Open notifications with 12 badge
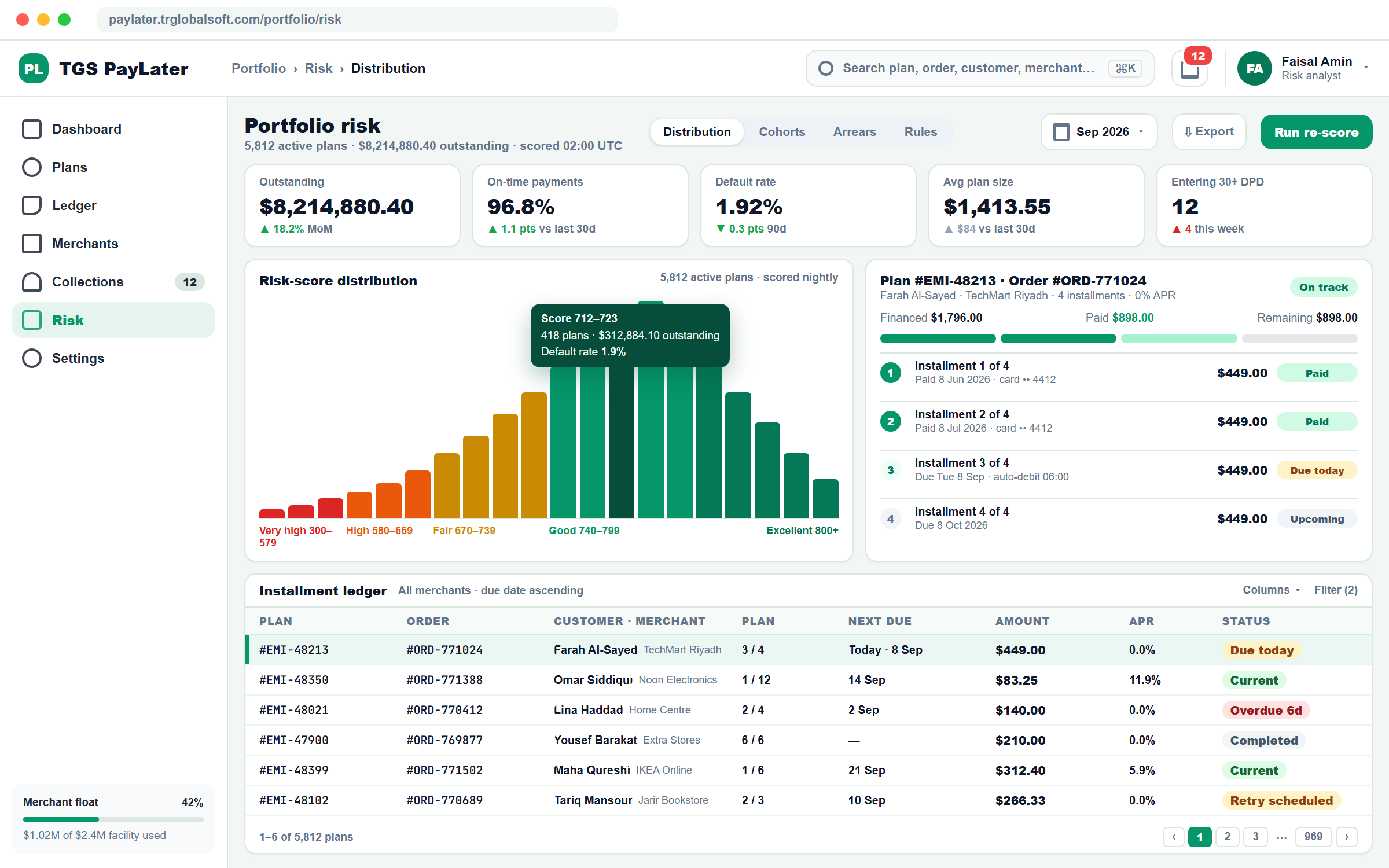This screenshot has width=1389, height=868. pyautogui.click(x=1190, y=68)
